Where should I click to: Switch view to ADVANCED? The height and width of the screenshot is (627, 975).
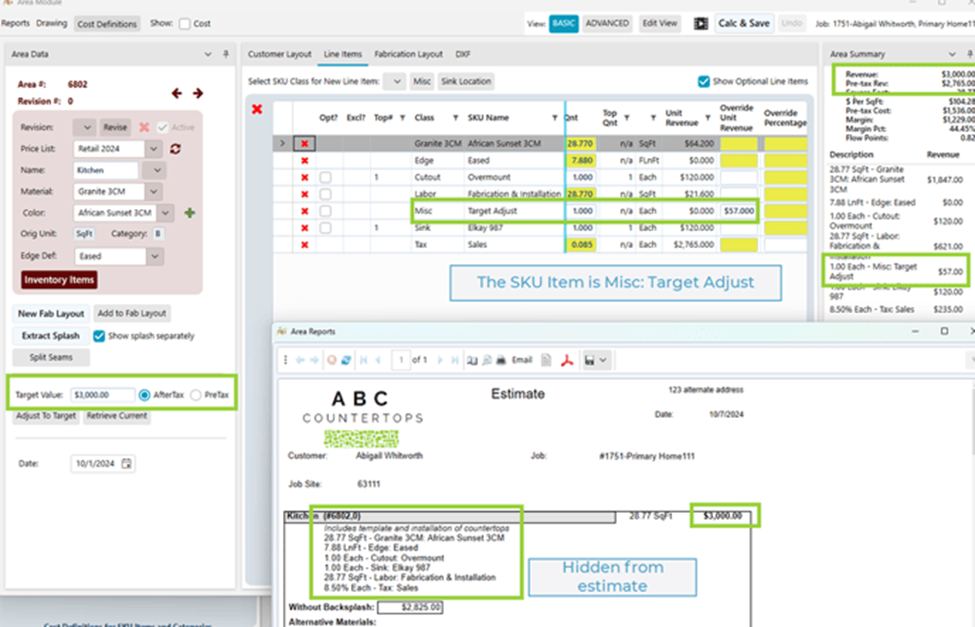point(607,23)
